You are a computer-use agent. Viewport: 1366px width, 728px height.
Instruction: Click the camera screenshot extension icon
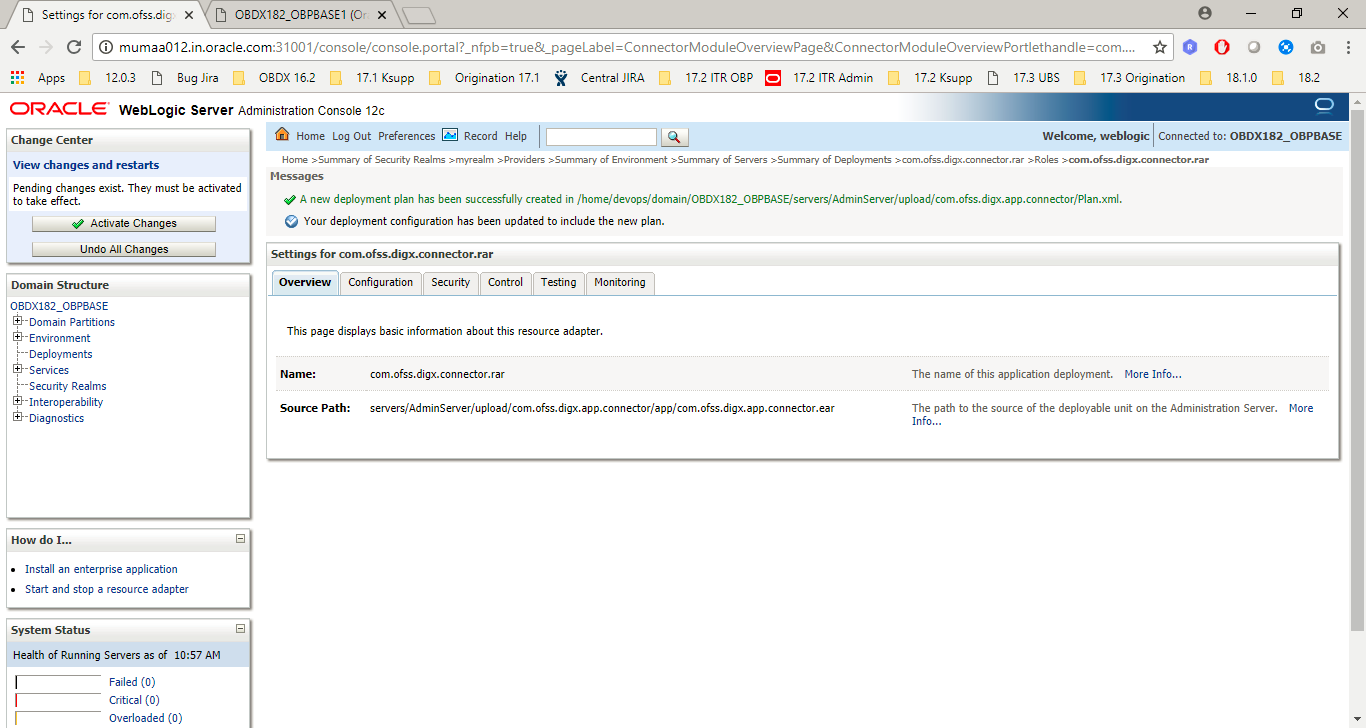1318,47
